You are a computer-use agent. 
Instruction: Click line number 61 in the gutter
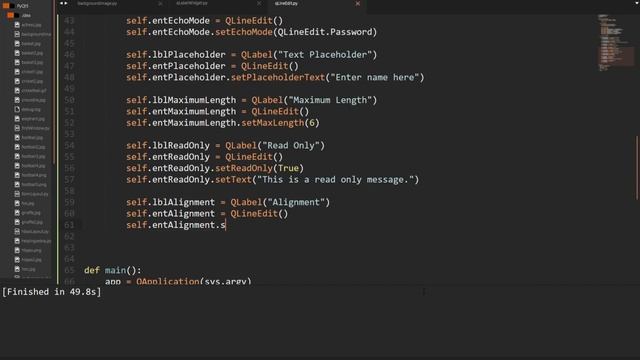coord(69,225)
